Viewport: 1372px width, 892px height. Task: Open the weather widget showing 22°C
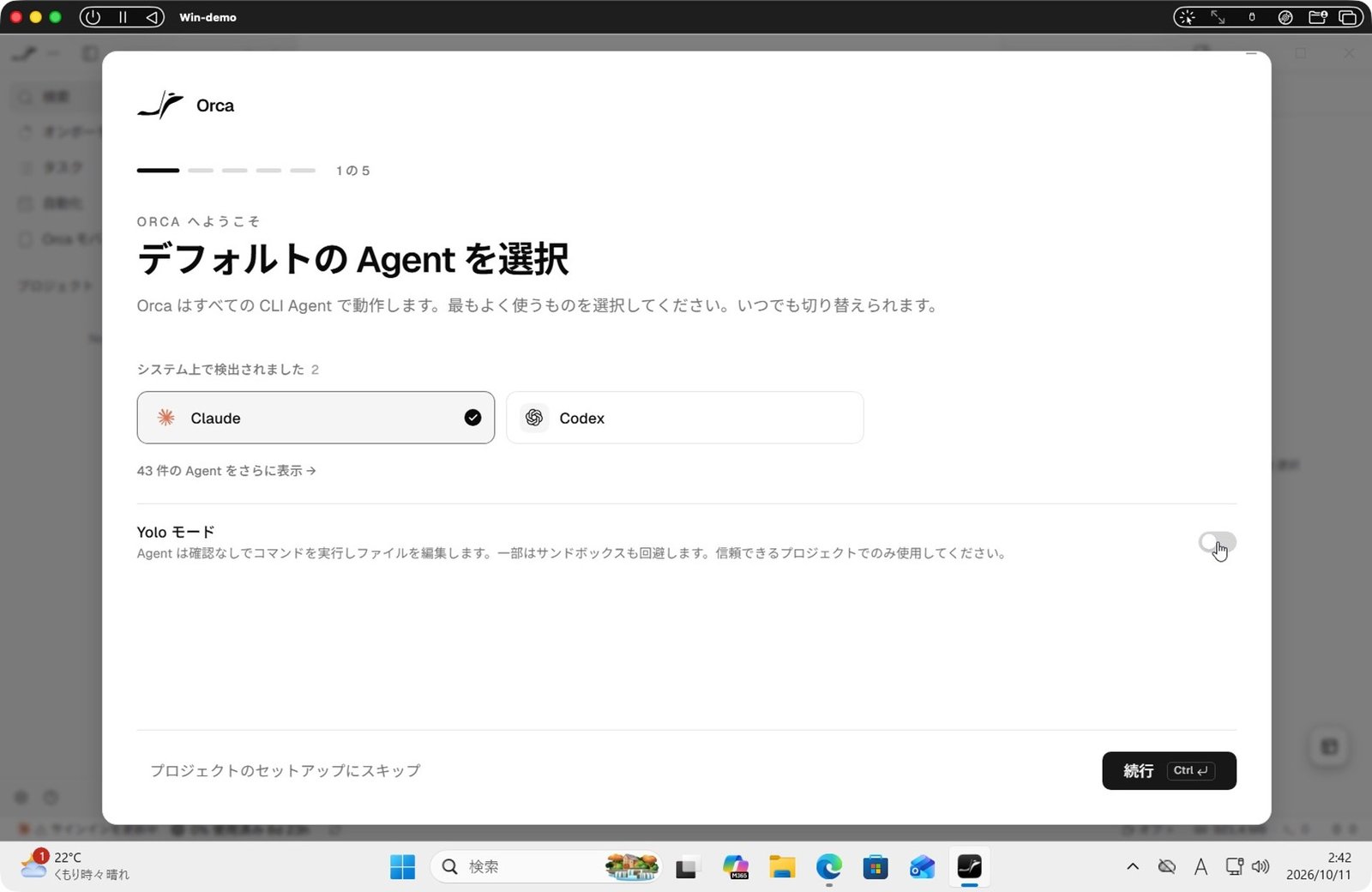(75, 865)
